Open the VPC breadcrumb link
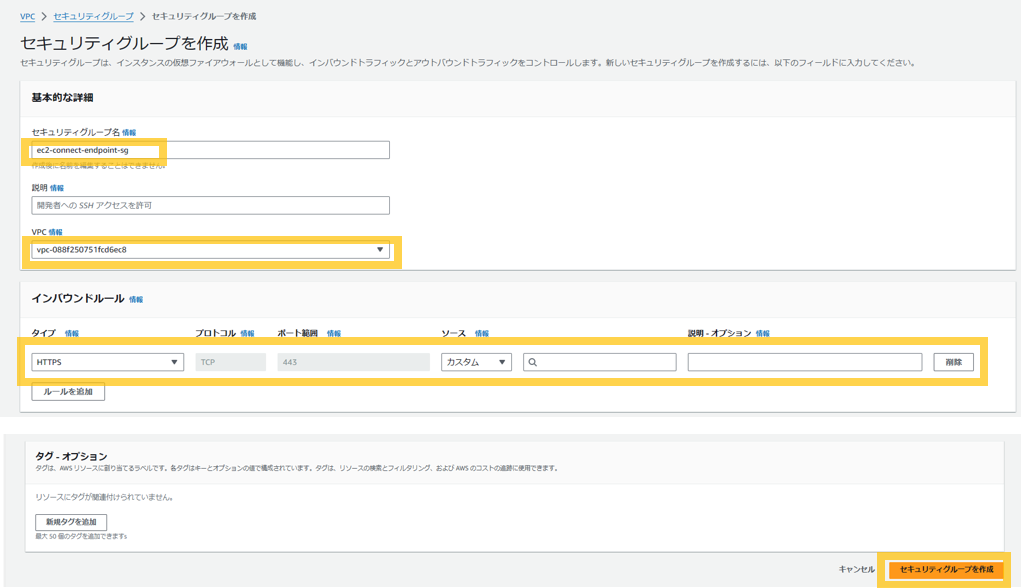Viewport: 1021px width, 588px height. click(27, 16)
